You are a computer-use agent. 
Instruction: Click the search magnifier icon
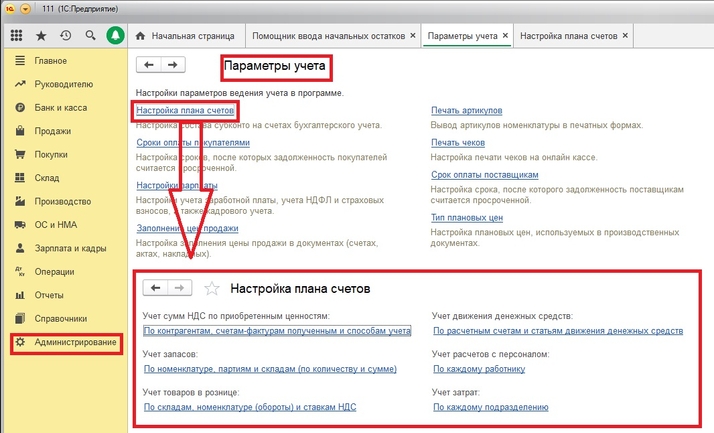click(x=90, y=35)
